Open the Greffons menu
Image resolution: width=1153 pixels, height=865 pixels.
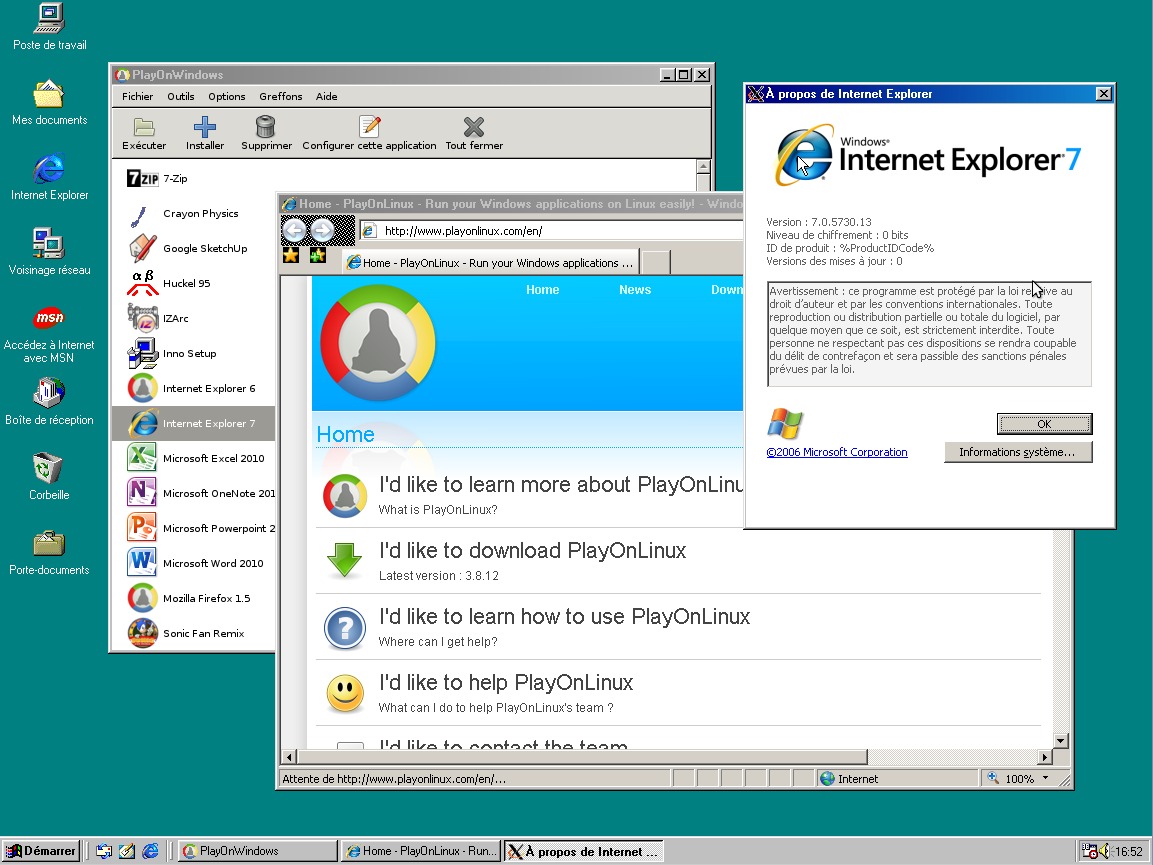(x=280, y=96)
